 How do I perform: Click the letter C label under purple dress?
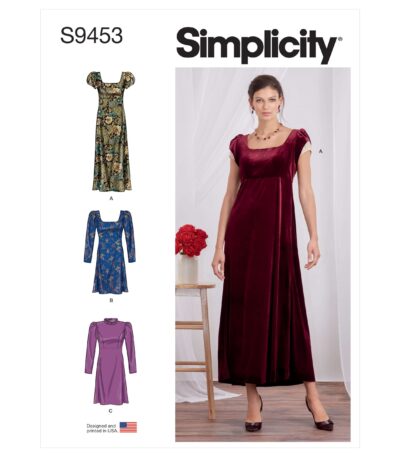point(110,411)
